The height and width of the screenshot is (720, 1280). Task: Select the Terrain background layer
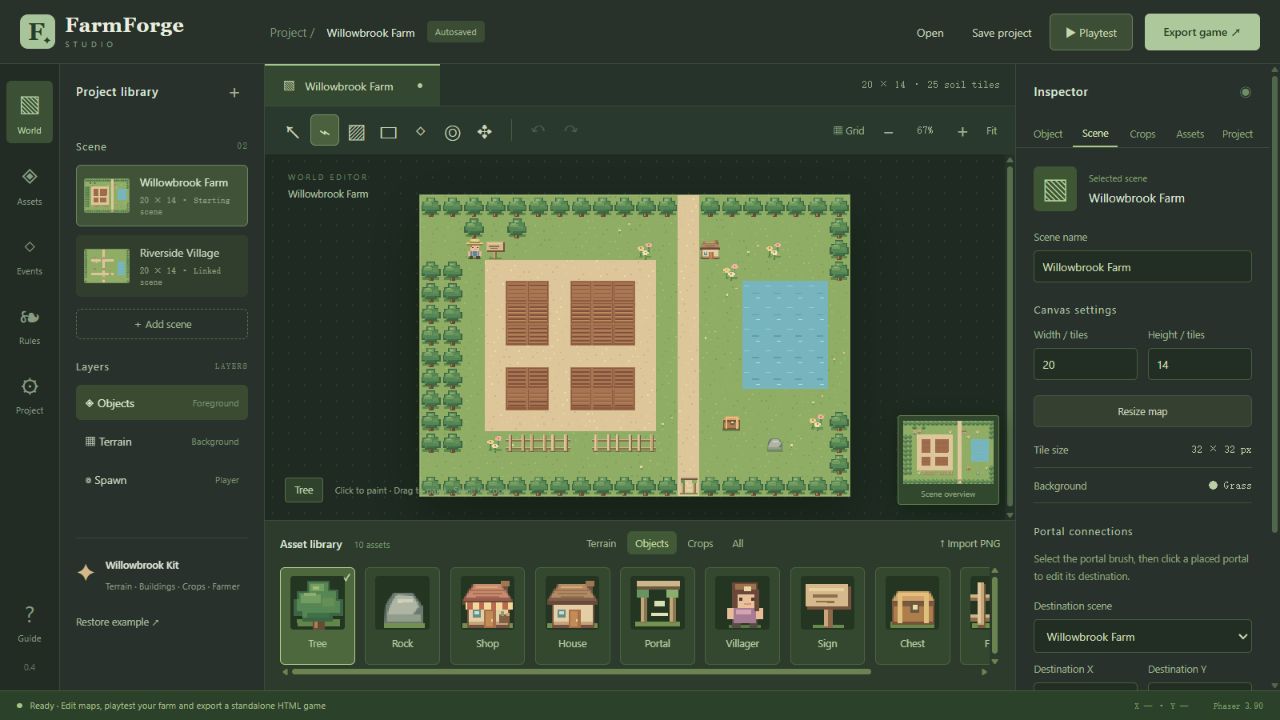tap(162, 441)
